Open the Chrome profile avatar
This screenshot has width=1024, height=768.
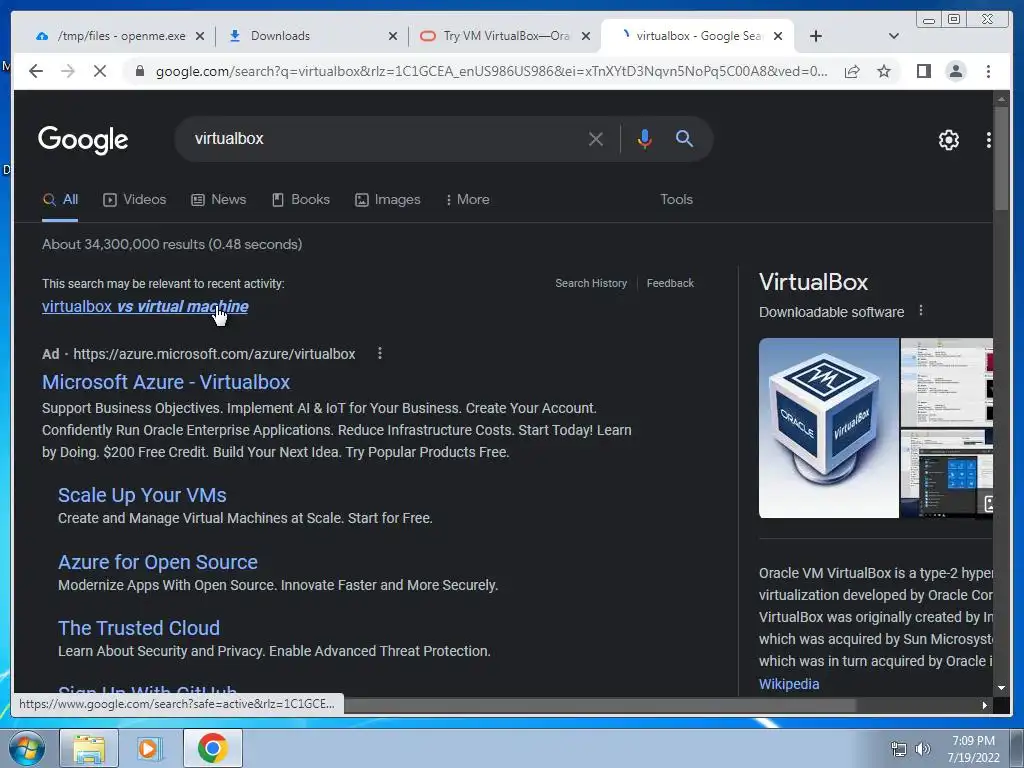(955, 71)
